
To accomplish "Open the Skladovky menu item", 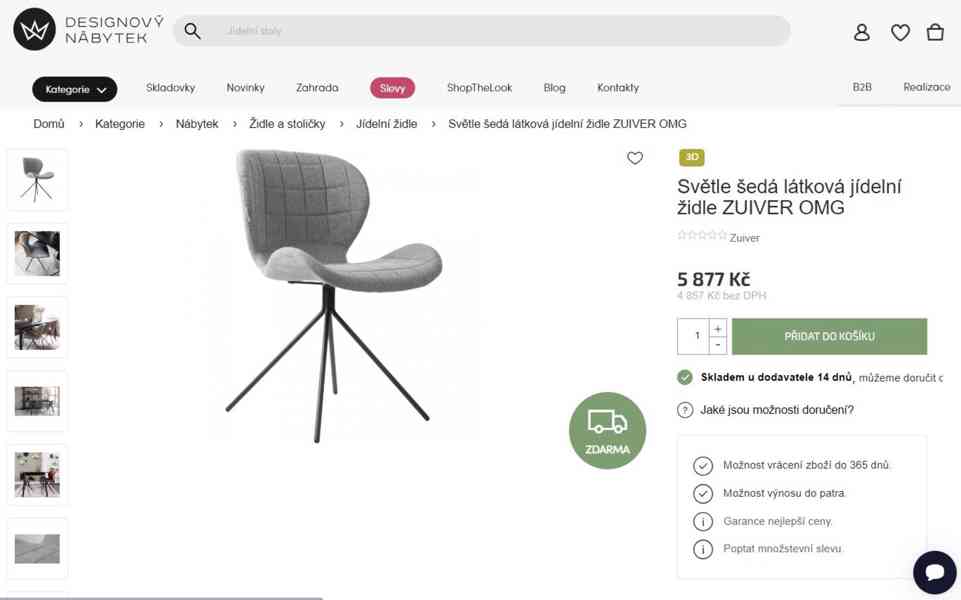I will (x=171, y=88).
